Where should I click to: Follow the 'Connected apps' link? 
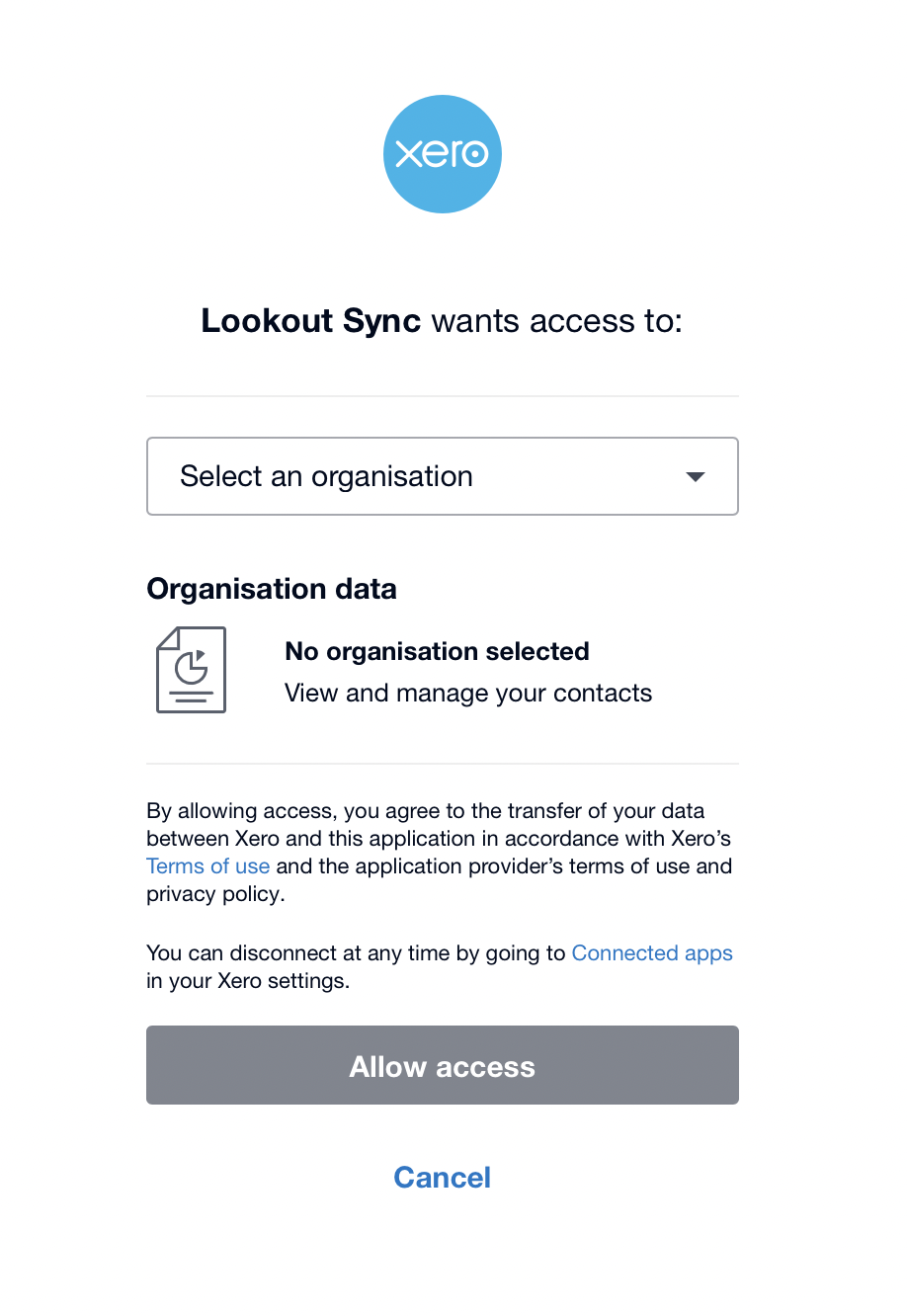pyautogui.click(x=652, y=953)
